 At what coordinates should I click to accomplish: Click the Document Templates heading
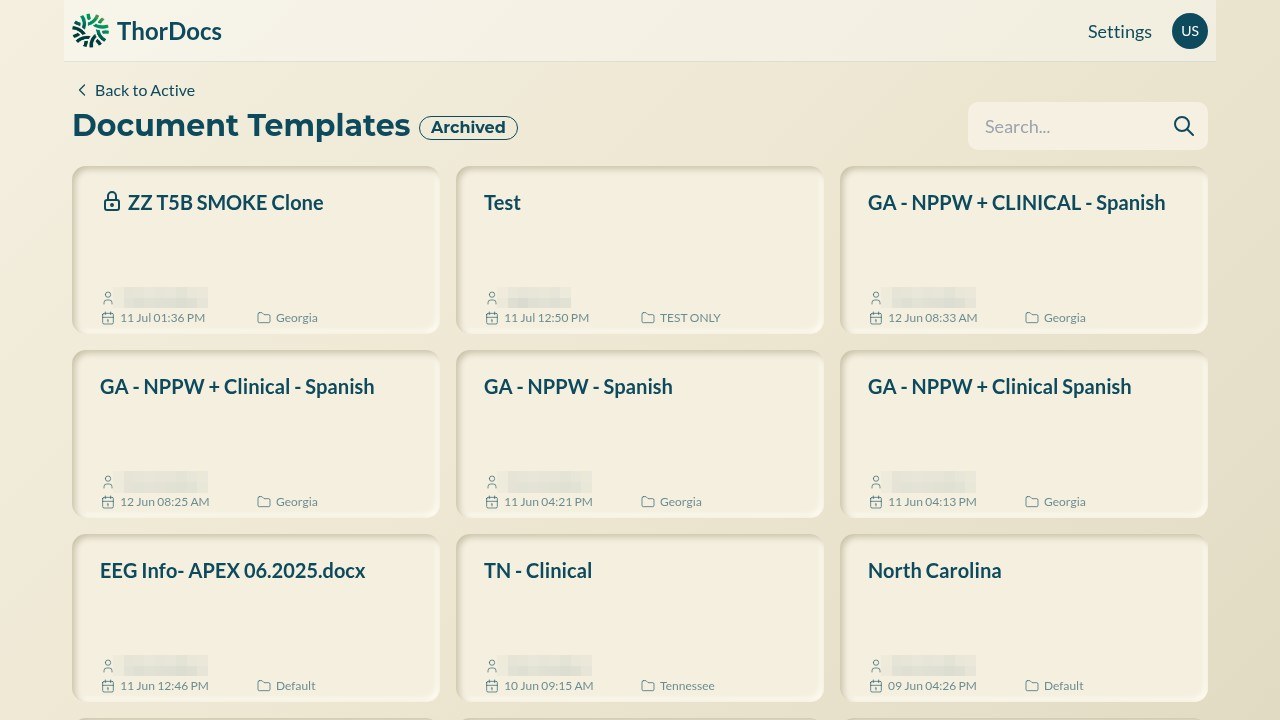click(x=241, y=125)
